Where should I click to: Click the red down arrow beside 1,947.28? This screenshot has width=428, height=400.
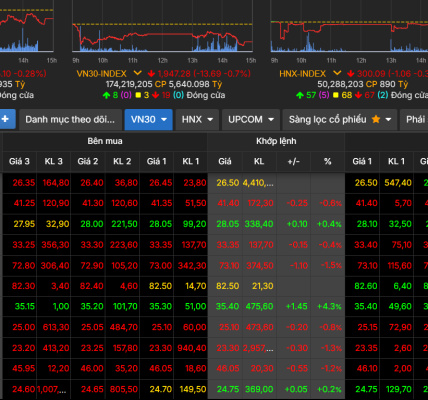[152, 74]
